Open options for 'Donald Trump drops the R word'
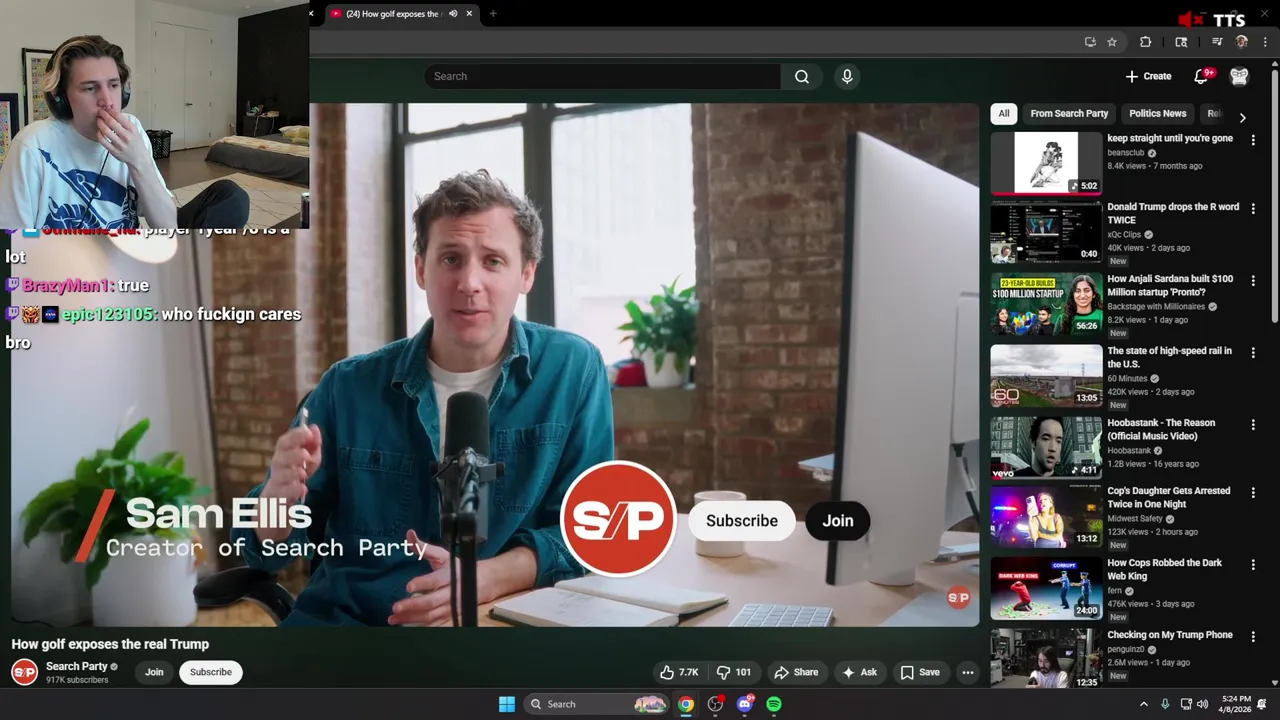The image size is (1280, 720). 1253,209
